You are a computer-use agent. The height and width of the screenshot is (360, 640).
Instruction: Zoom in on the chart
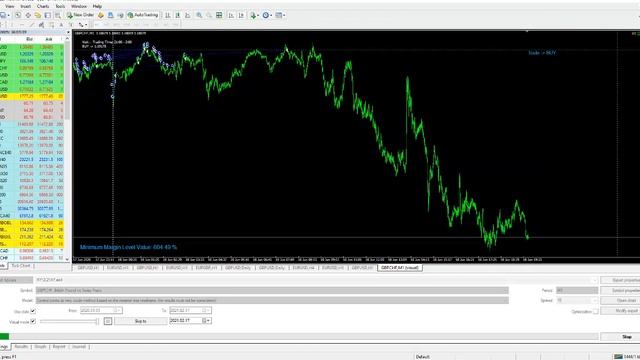point(199,15)
